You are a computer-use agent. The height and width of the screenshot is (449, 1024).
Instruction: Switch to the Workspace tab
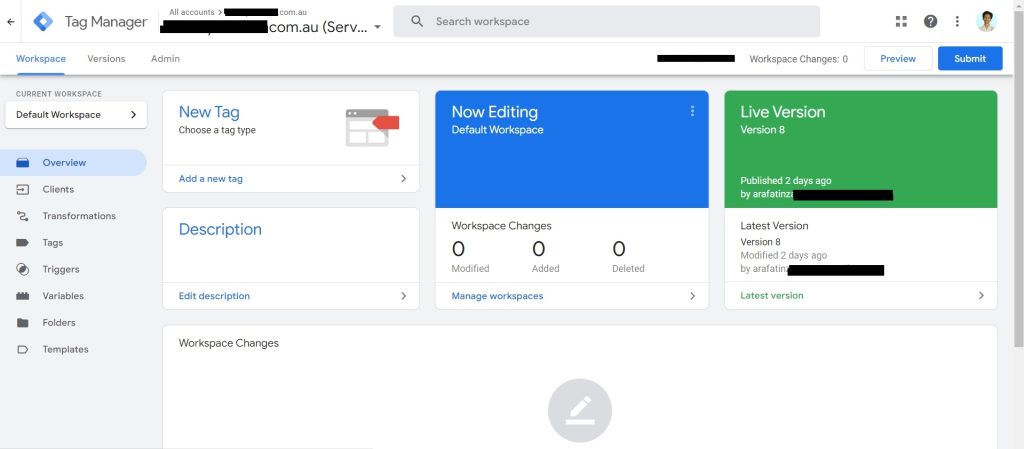point(40,59)
